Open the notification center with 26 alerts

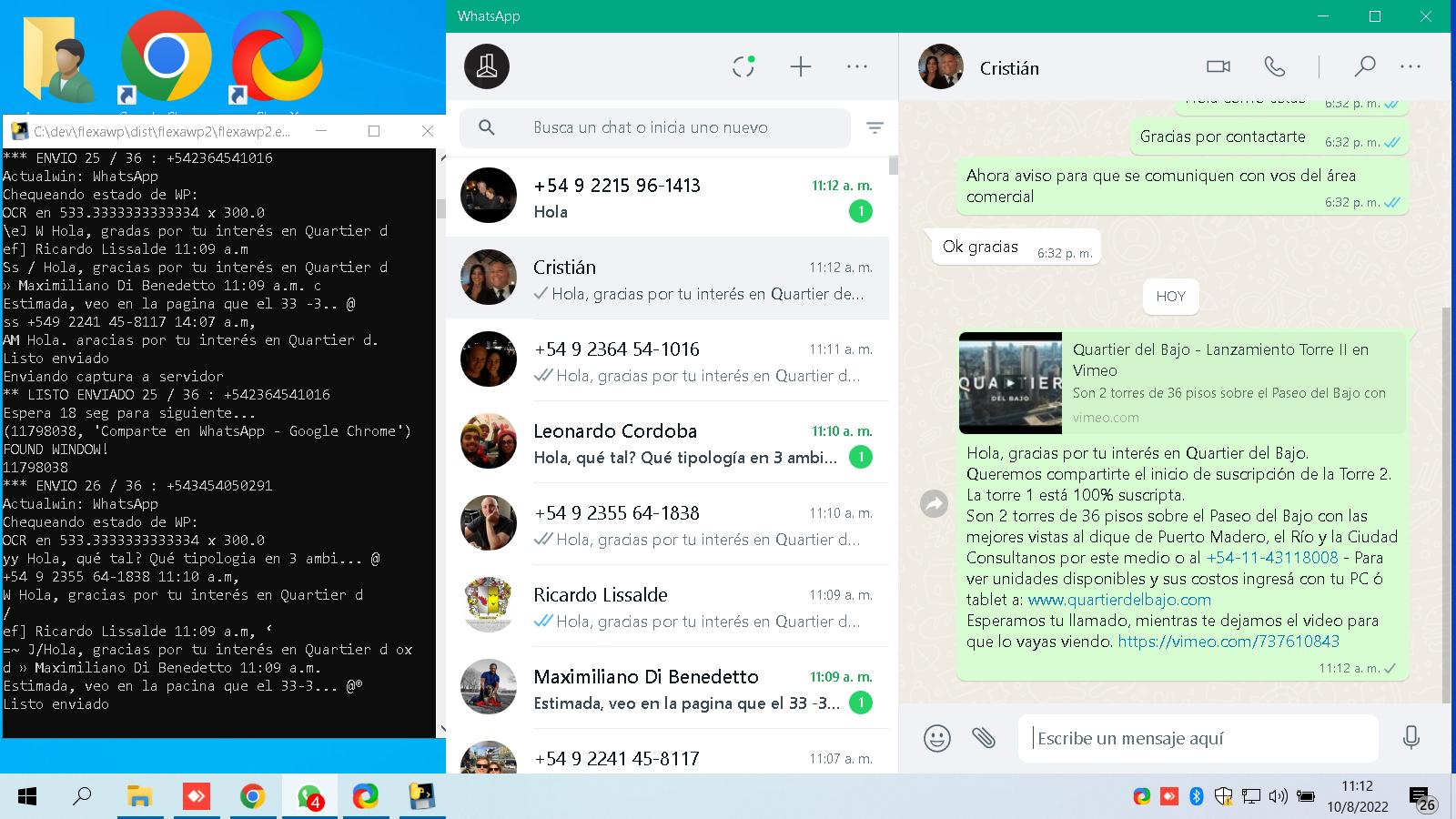coord(1423,798)
